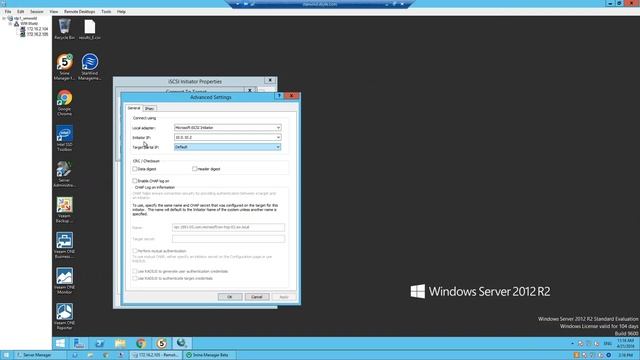Toggle the Data digest checkbox
Screen dimensions: 640x360
click(135, 169)
